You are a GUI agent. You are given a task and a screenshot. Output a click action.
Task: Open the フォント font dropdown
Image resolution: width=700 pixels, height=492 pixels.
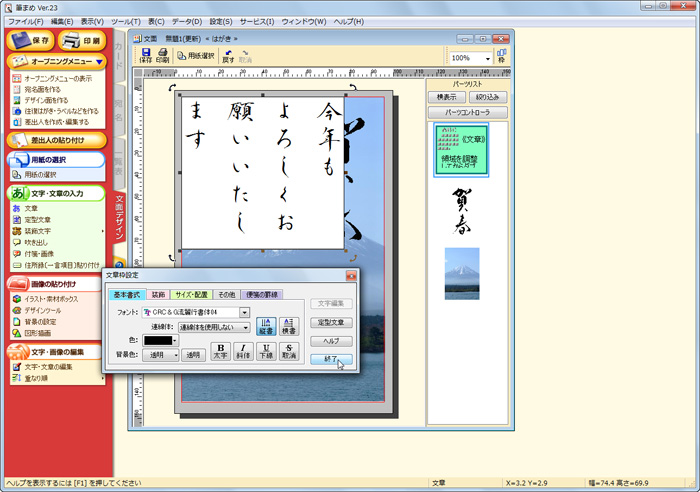(244, 313)
